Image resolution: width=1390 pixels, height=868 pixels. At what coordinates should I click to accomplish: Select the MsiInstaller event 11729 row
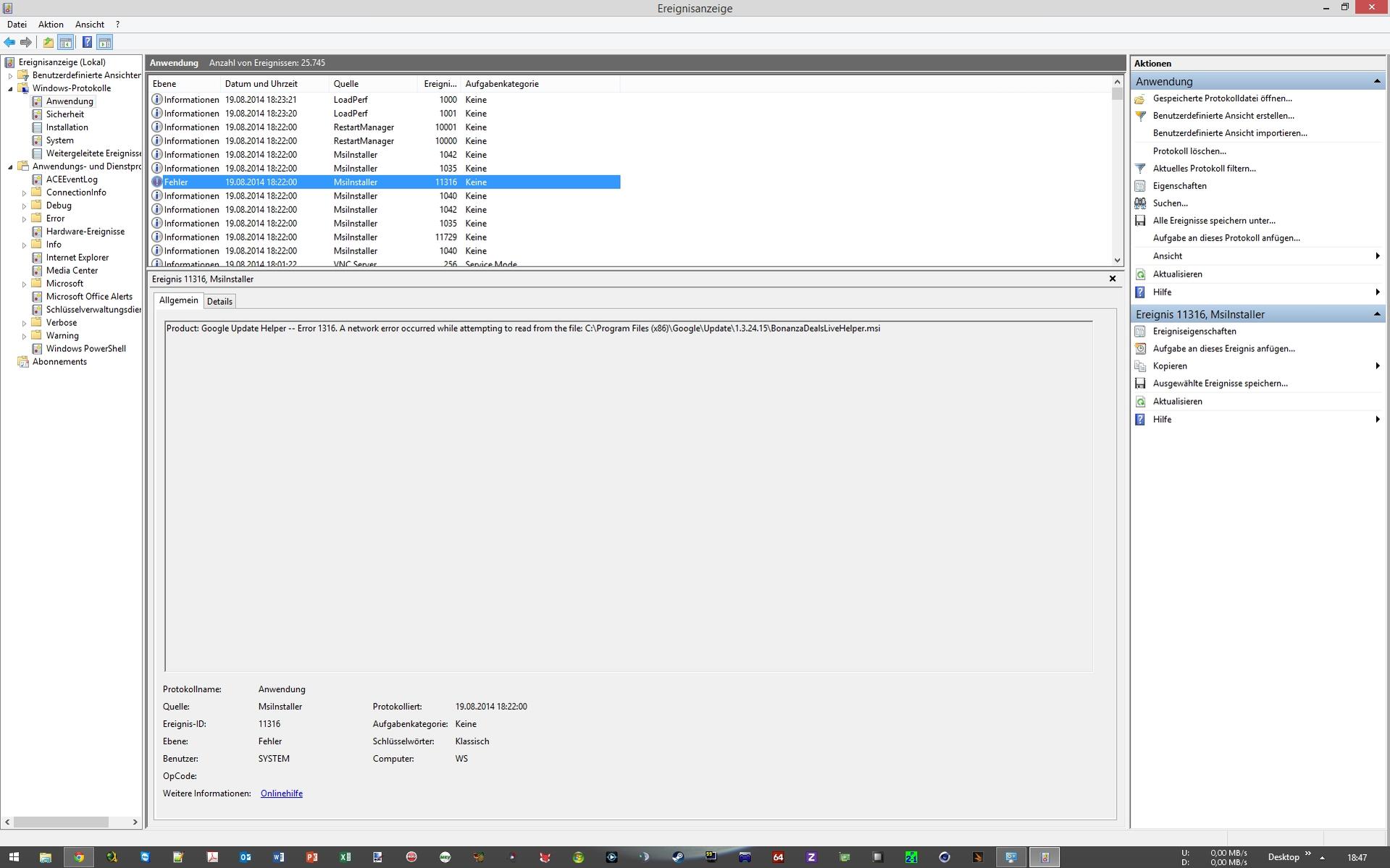pos(385,237)
